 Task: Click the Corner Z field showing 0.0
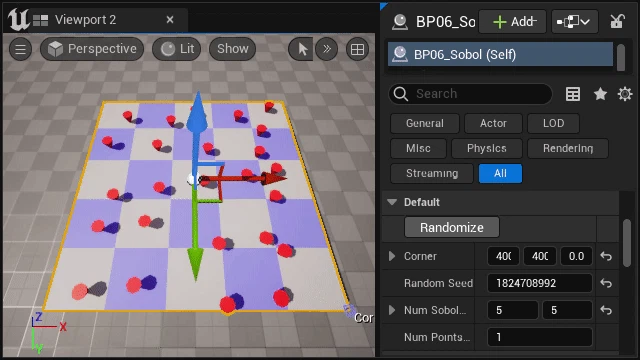pyautogui.click(x=576, y=256)
